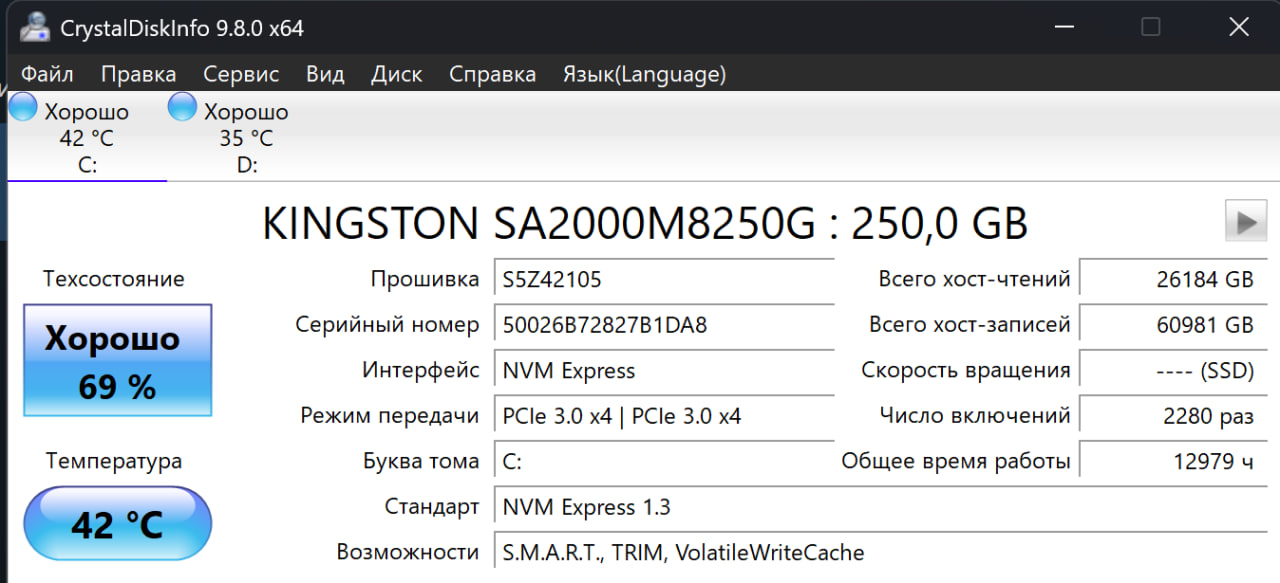Select the C: drive tab at 42 °C

point(87,138)
